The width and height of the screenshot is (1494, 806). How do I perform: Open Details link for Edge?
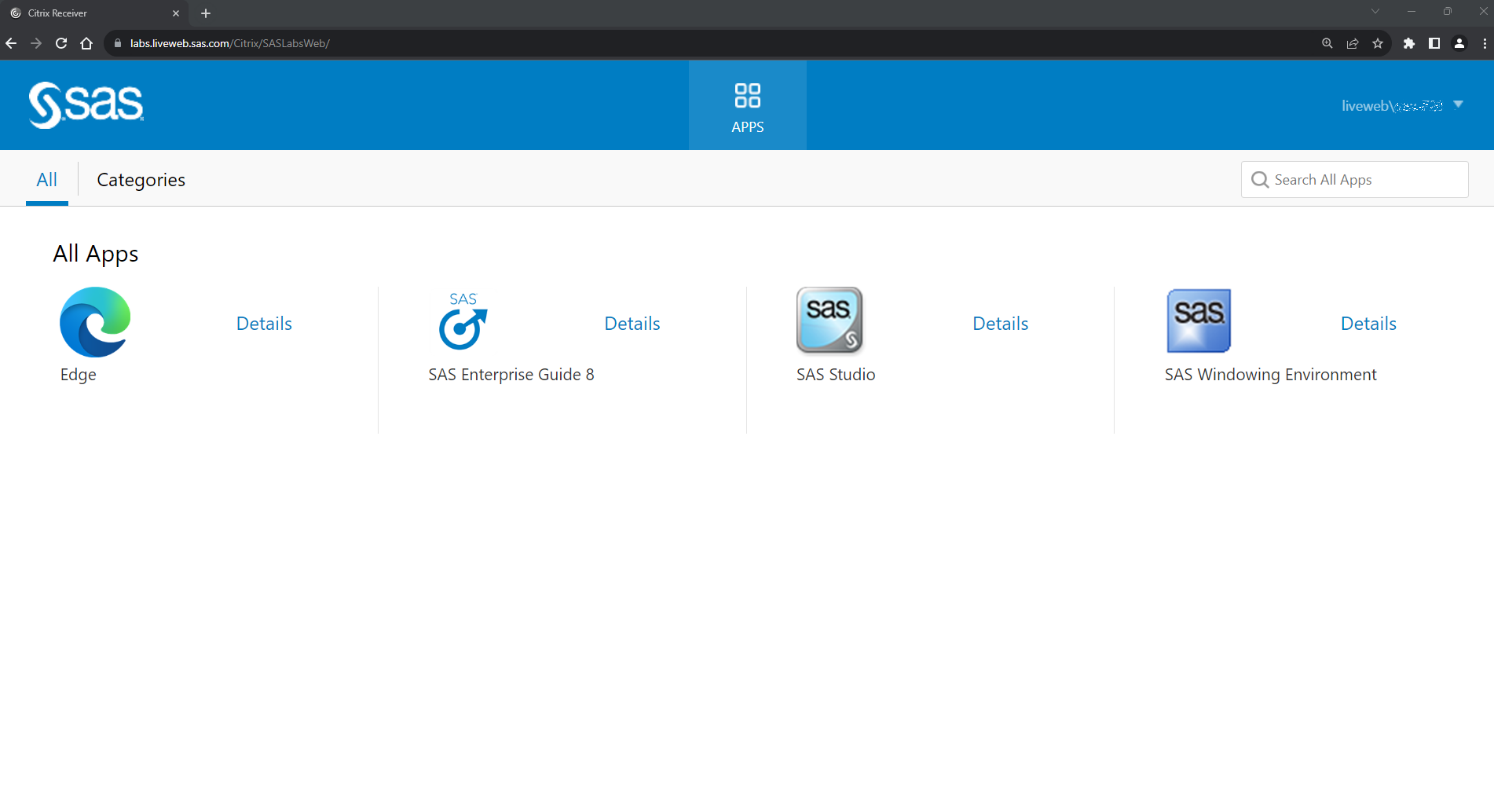(x=264, y=323)
